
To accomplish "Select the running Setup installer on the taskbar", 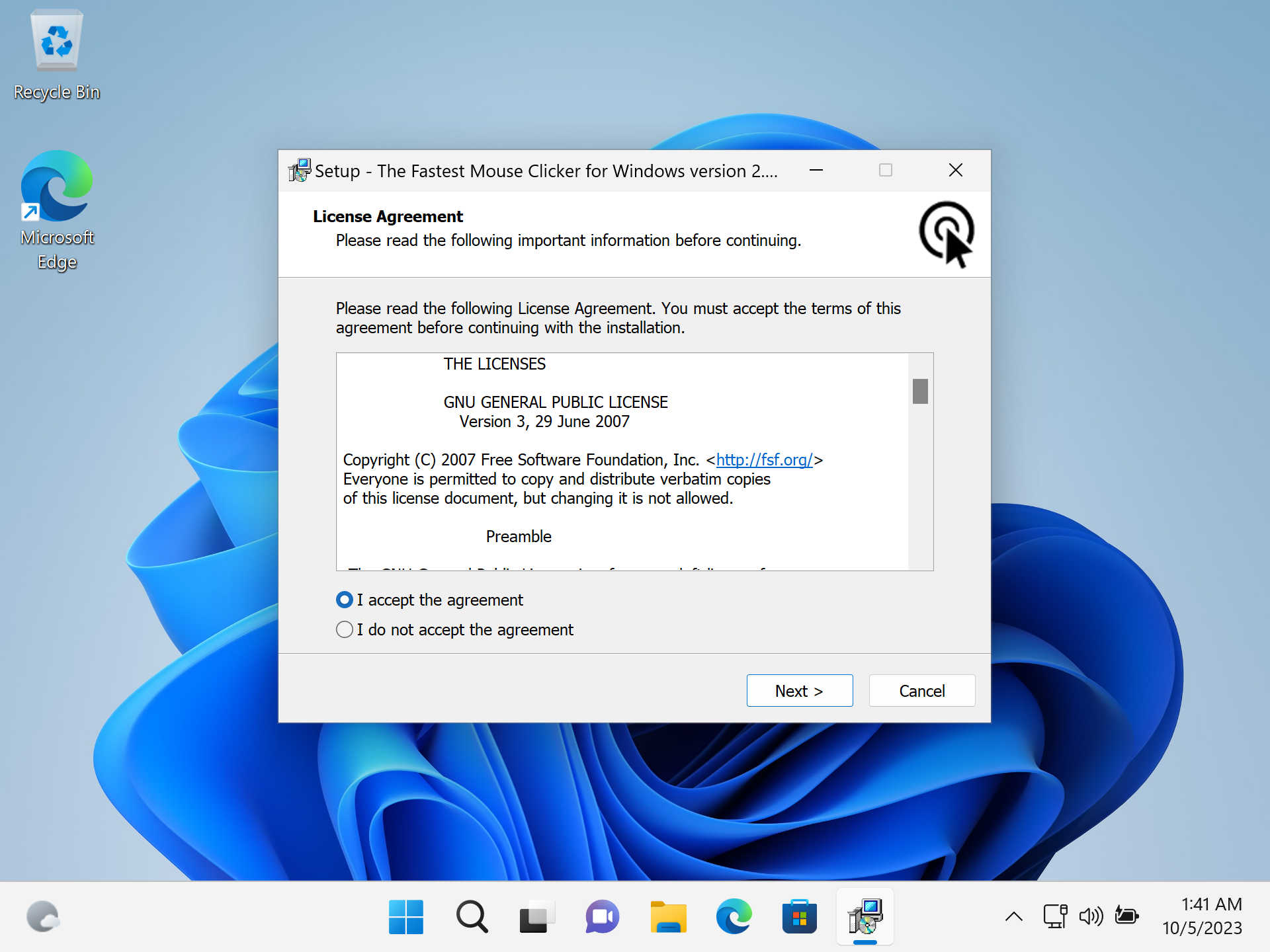I will point(865,917).
